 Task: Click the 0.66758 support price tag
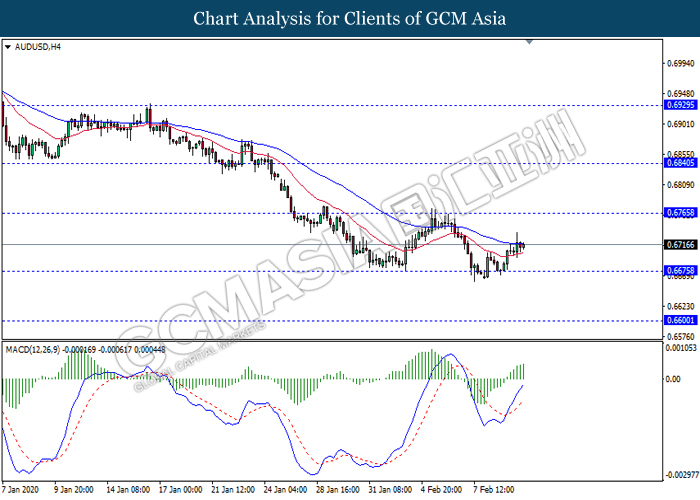(680, 271)
